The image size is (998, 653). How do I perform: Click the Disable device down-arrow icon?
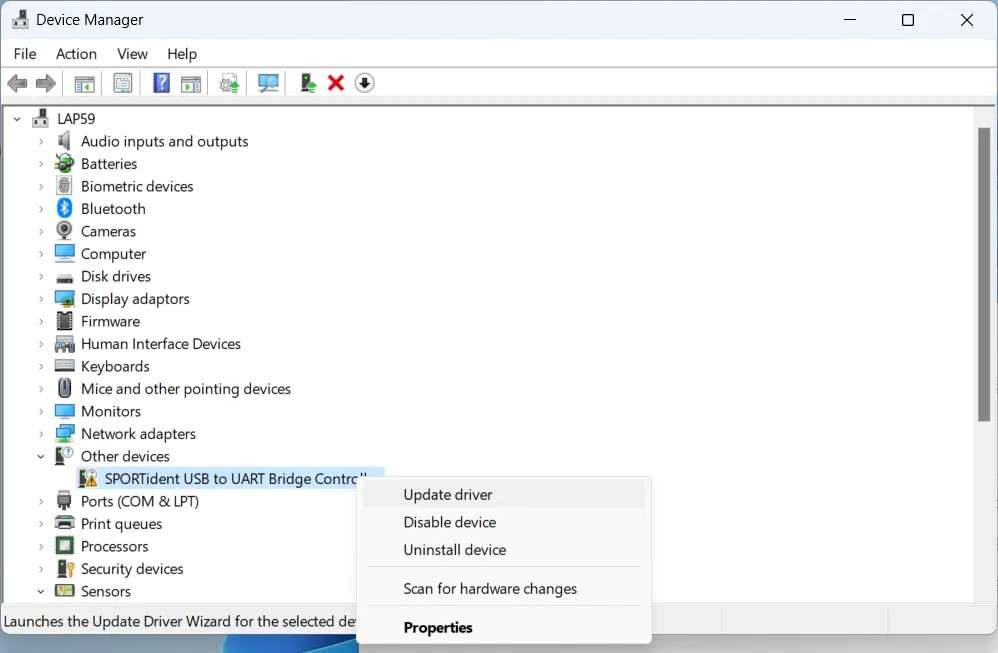point(364,83)
